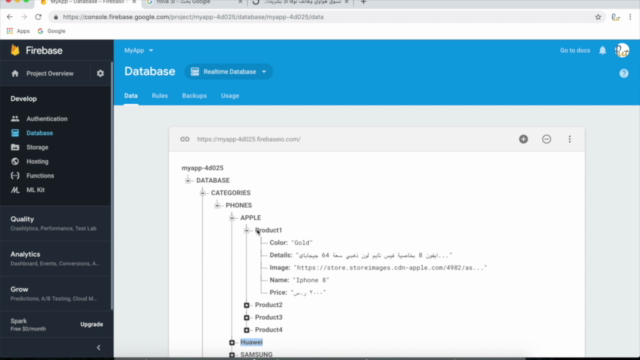
Task: Click the notifications bell icon
Action: click(x=602, y=50)
